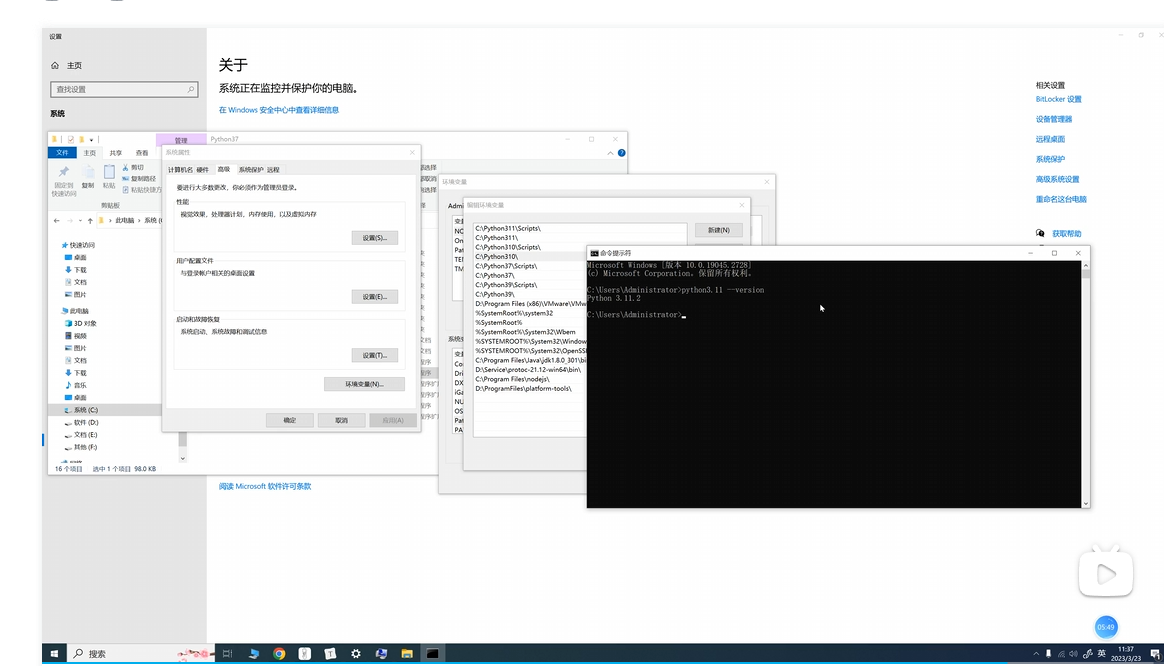Screen dimensions: 1164x666
Task: Click Explorer sidebar scroll-down arrow
Action: pos(183,459)
